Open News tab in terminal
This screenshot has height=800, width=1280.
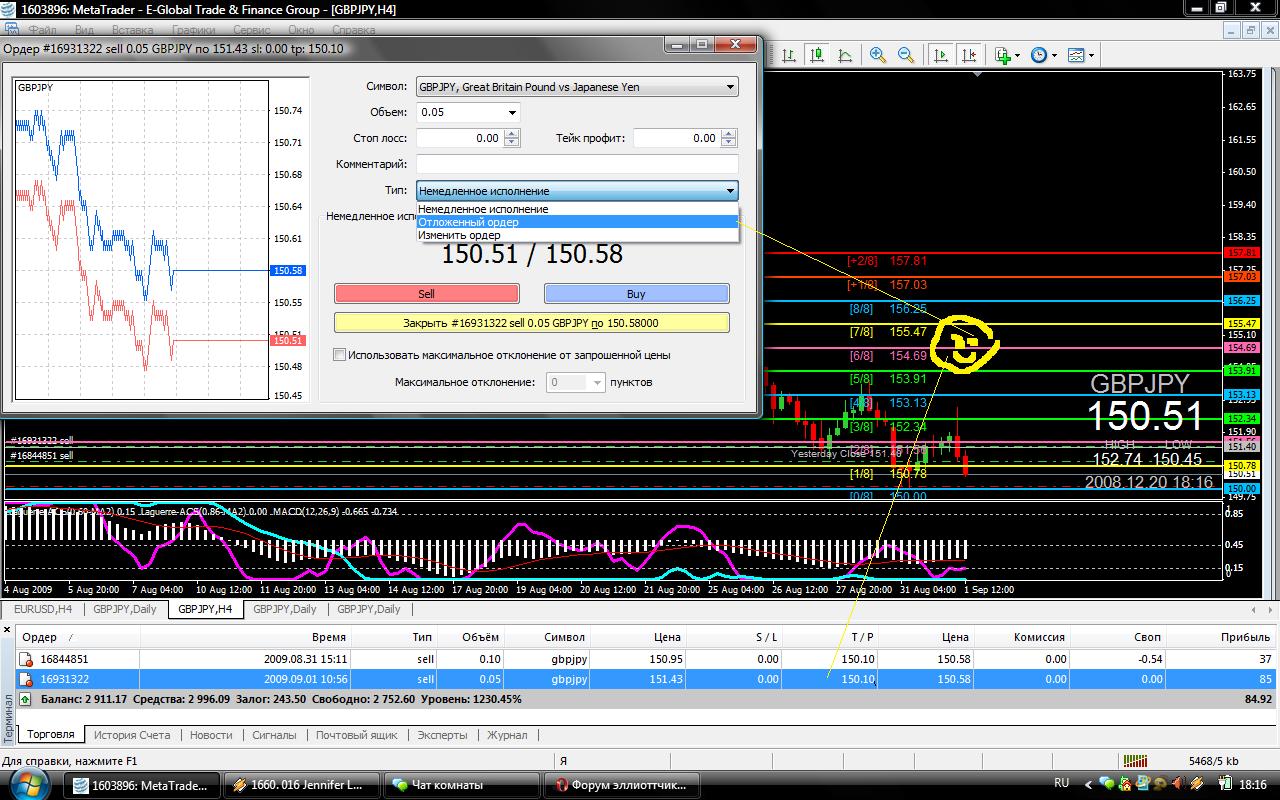coord(211,734)
